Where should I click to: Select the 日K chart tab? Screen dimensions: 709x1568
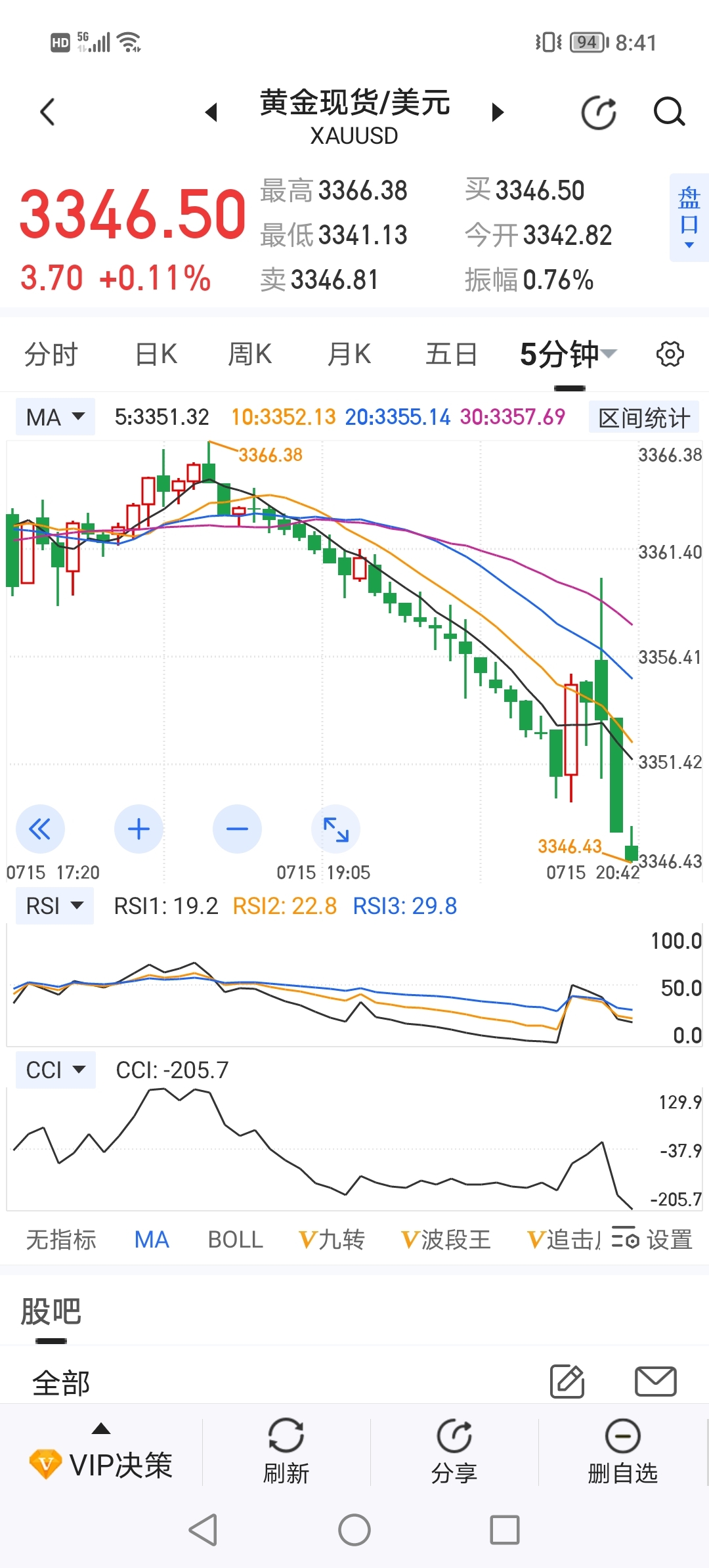click(156, 355)
